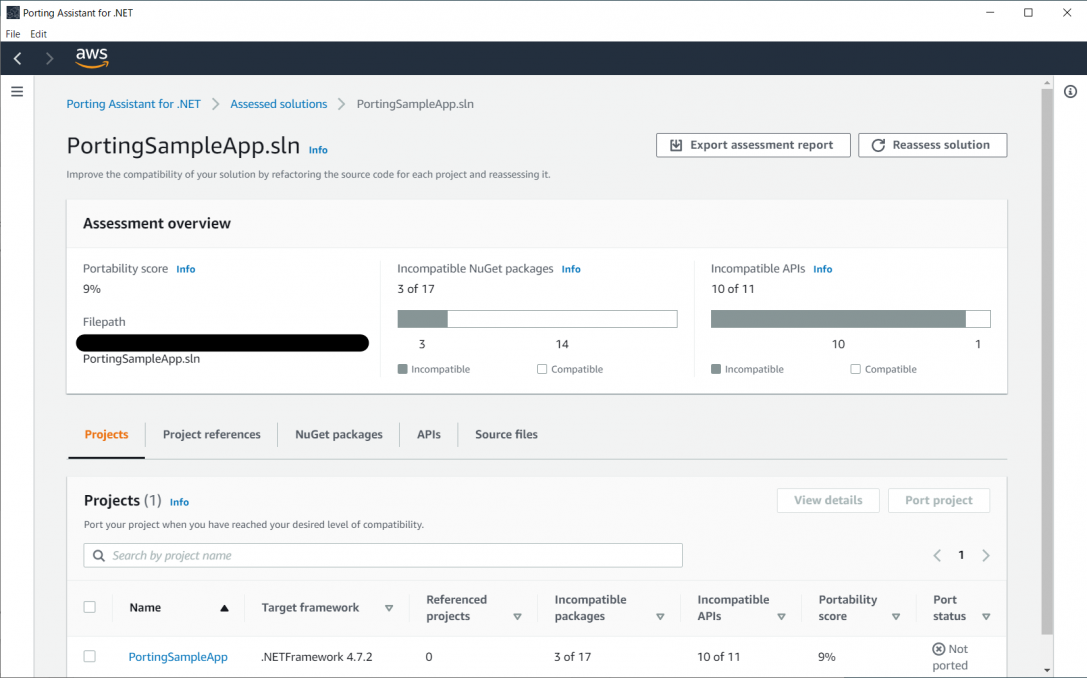Viewport: 1087px width, 678px height.
Task: Toggle the select-all projects checkbox
Action: 90,607
